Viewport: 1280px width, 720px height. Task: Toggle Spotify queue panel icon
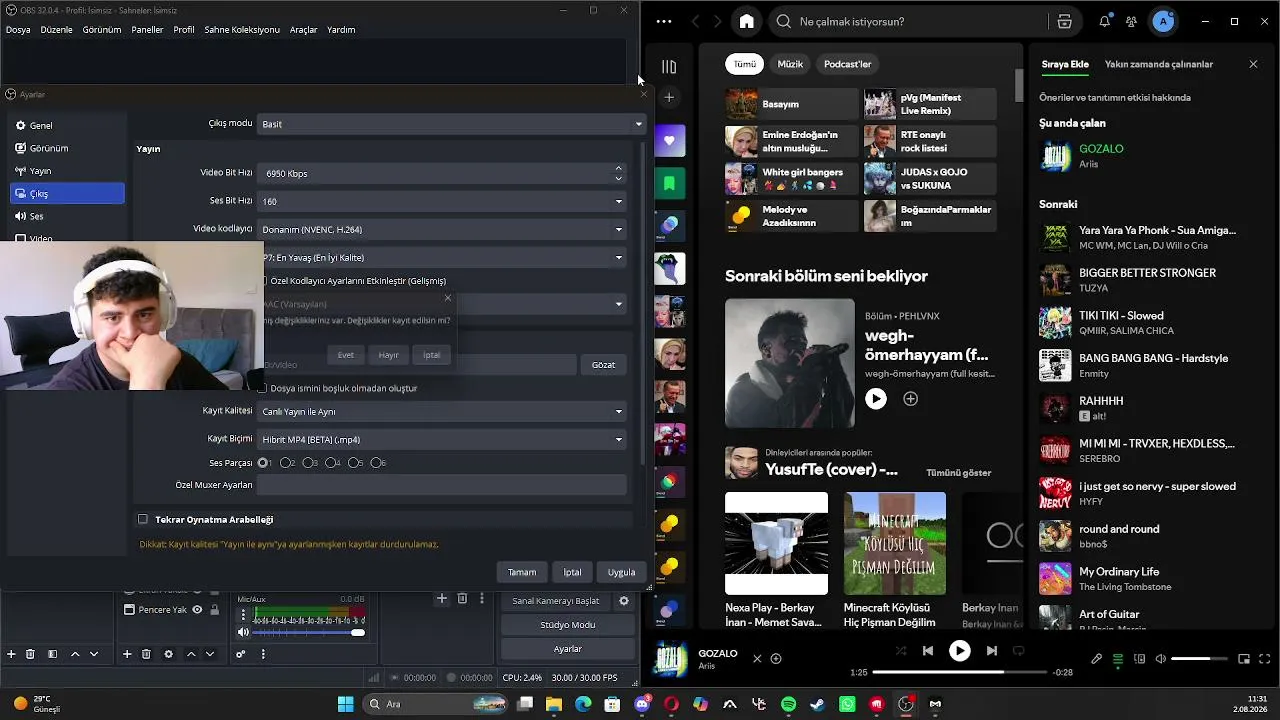click(1118, 659)
